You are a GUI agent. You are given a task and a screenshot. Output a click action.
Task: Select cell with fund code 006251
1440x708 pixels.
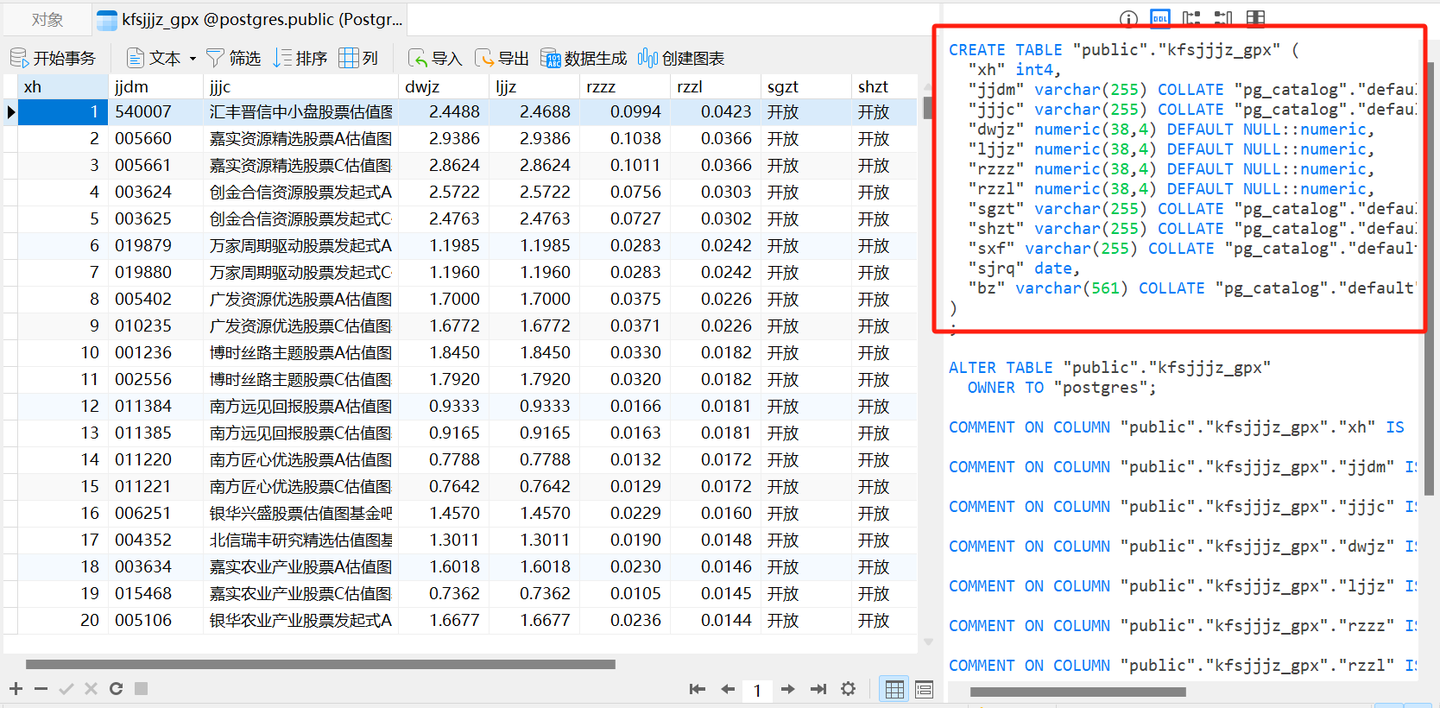point(155,513)
